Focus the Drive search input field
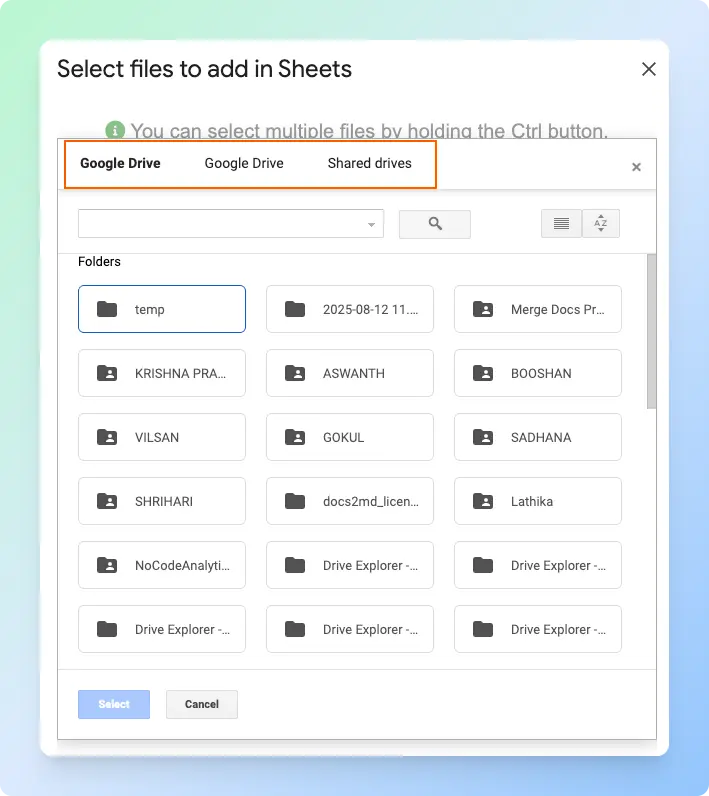The image size is (709, 796). coord(220,224)
